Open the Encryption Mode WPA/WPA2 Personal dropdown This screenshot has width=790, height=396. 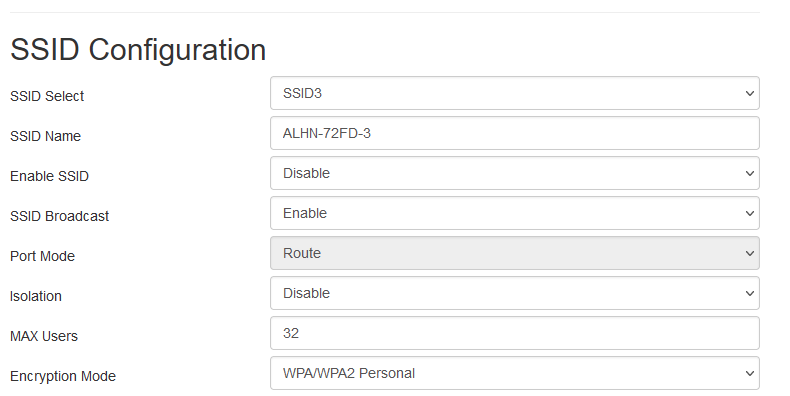coord(514,373)
